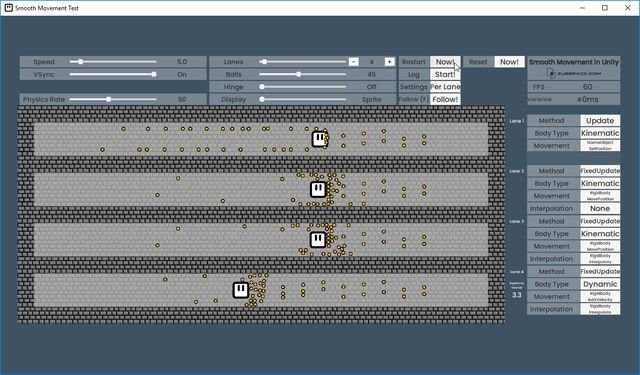The height and width of the screenshot is (375, 640).
Task: Change Lane 3 Movement value
Action: coord(600,246)
